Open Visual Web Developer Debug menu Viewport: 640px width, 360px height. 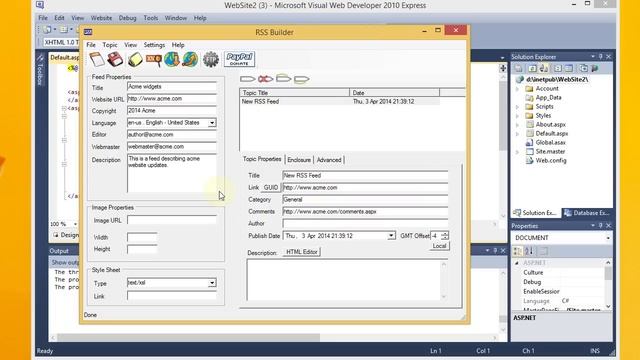tap(127, 18)
